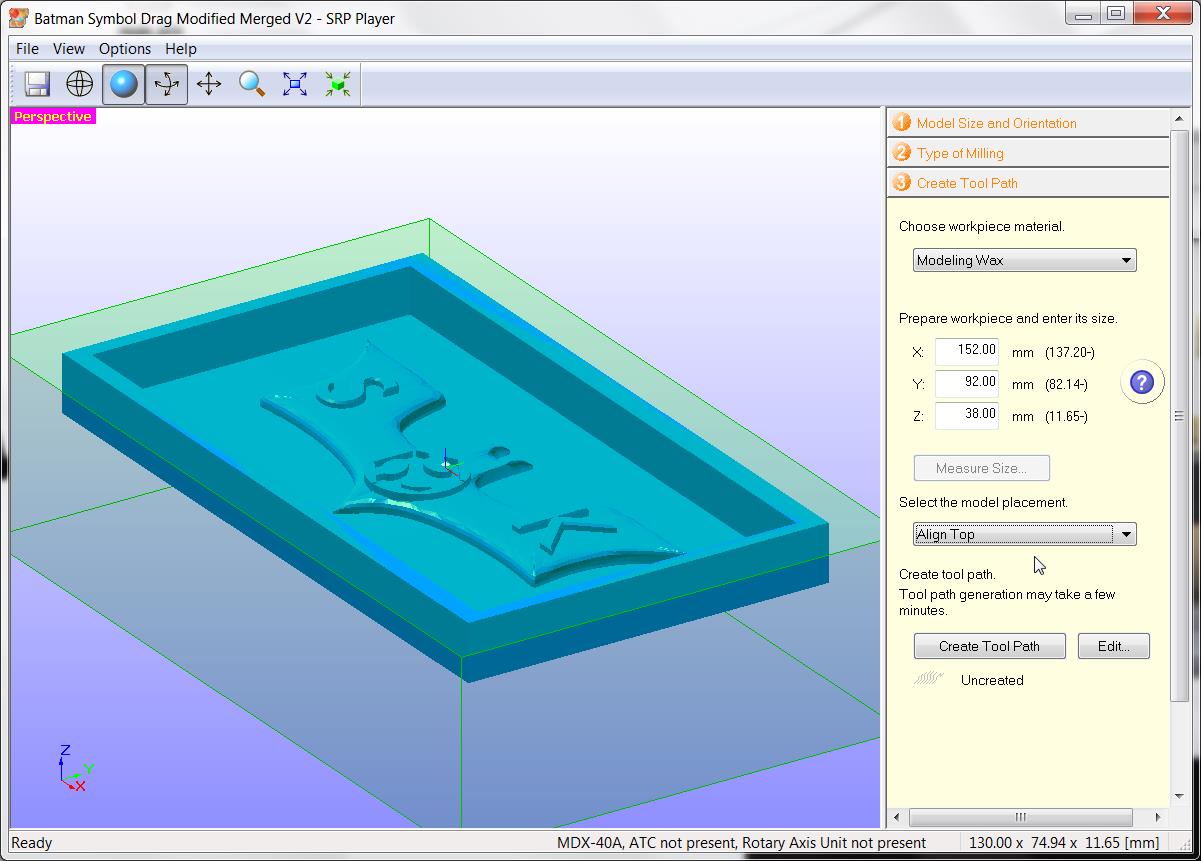Open the Align Top placement dropdown
The width and height of the screenshot is (1201, 861).
[x=1025, y=534]
